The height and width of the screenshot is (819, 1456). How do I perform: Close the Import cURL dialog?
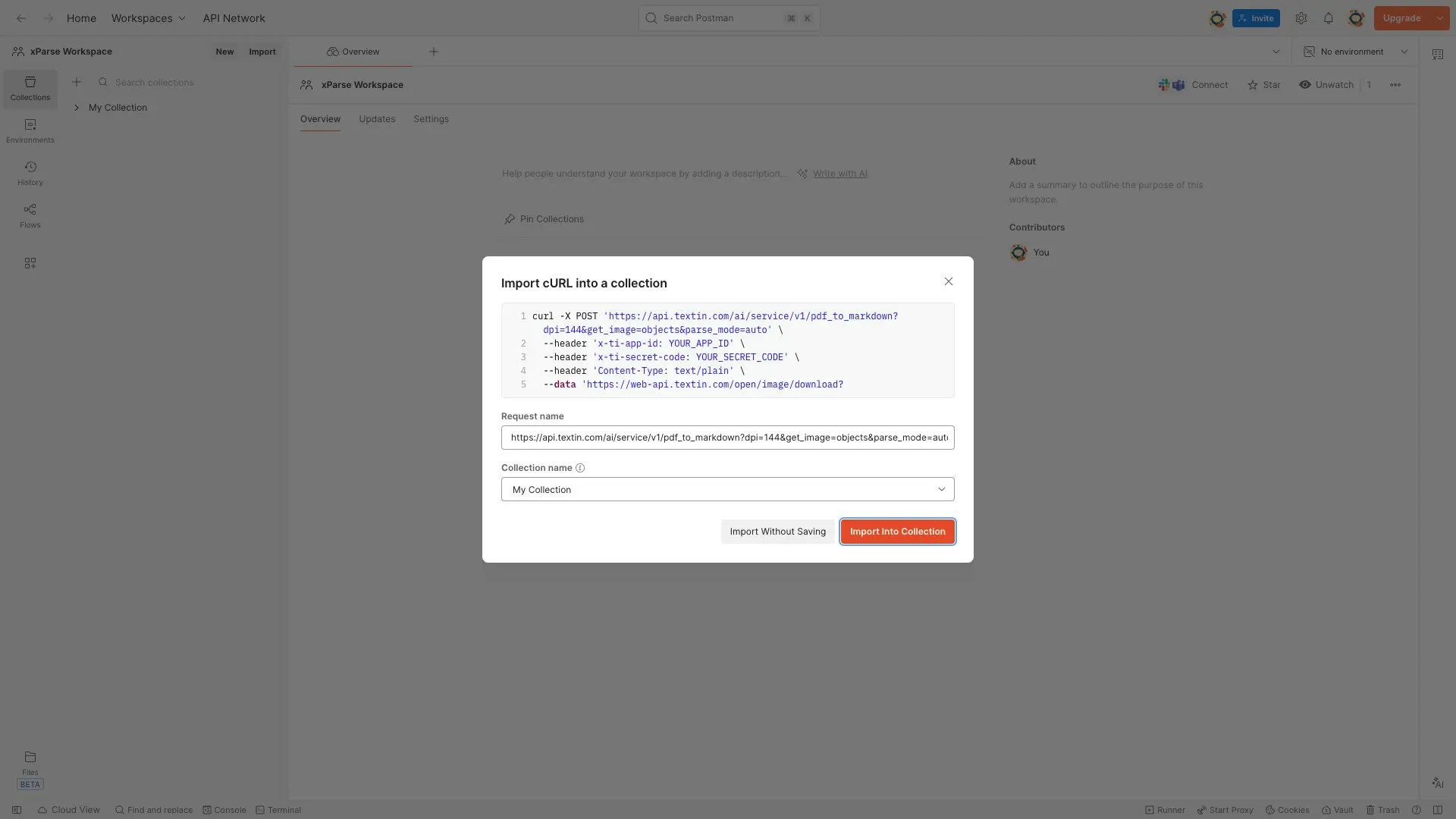click(948, 281)
